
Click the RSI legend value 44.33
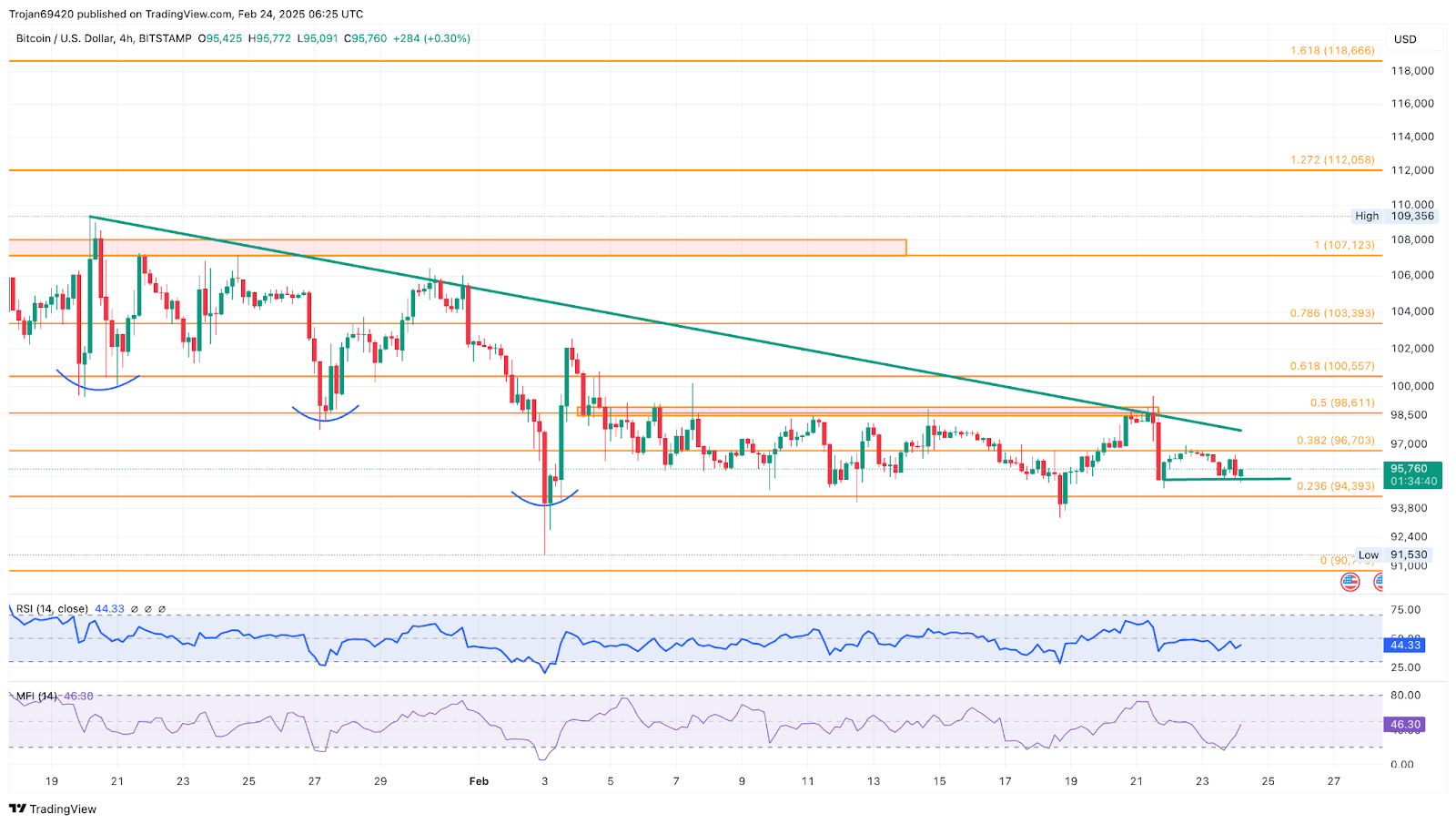[x=109, y=608]
